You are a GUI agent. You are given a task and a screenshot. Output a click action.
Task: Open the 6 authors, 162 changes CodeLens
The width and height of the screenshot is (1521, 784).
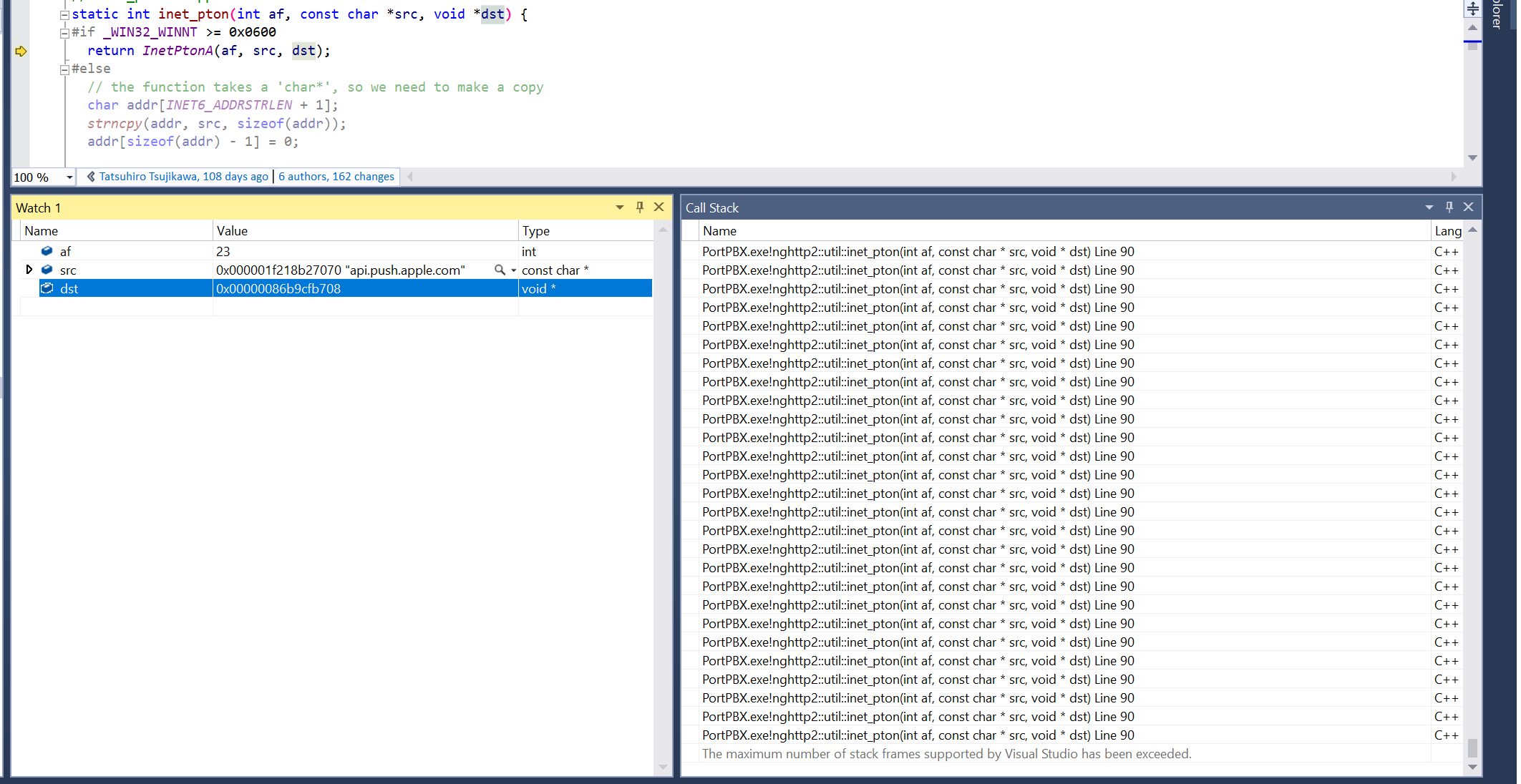tap(336, 176)
